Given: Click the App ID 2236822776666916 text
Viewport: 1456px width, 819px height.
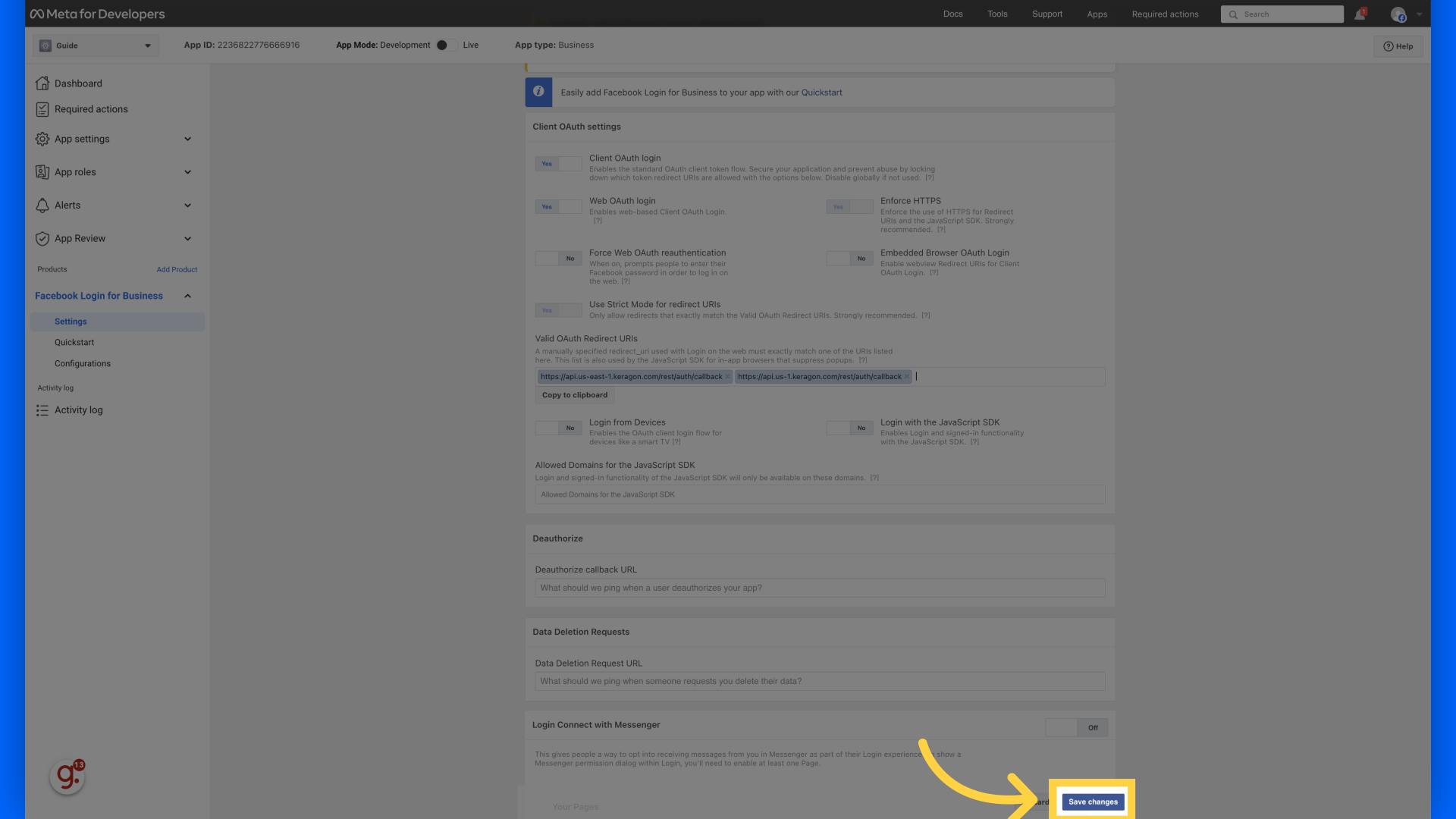Looking at the screenshot, I should tap(242, 45).
